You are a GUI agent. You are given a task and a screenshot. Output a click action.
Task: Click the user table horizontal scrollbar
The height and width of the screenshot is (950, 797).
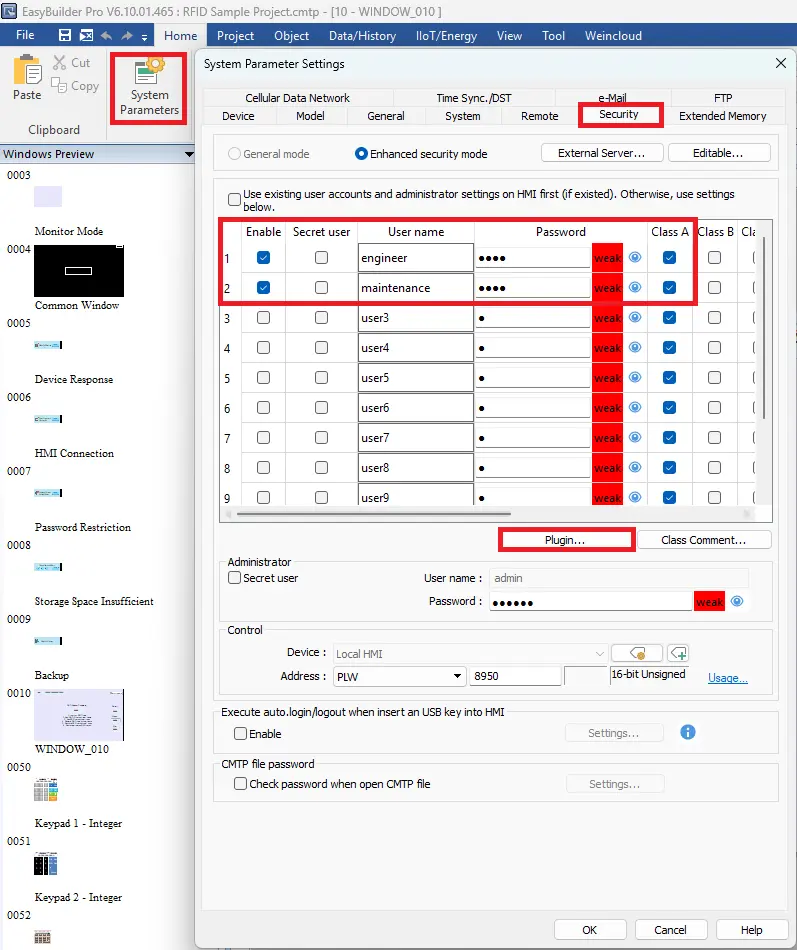click(x=373, y=514)
